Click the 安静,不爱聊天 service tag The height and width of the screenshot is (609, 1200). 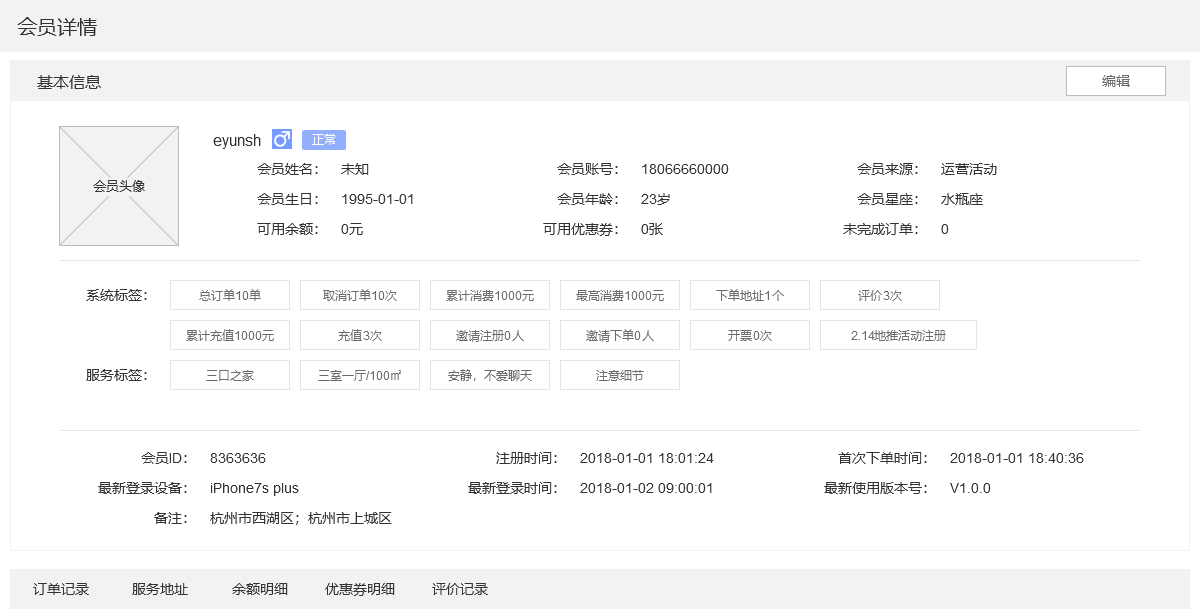[490, 375]
